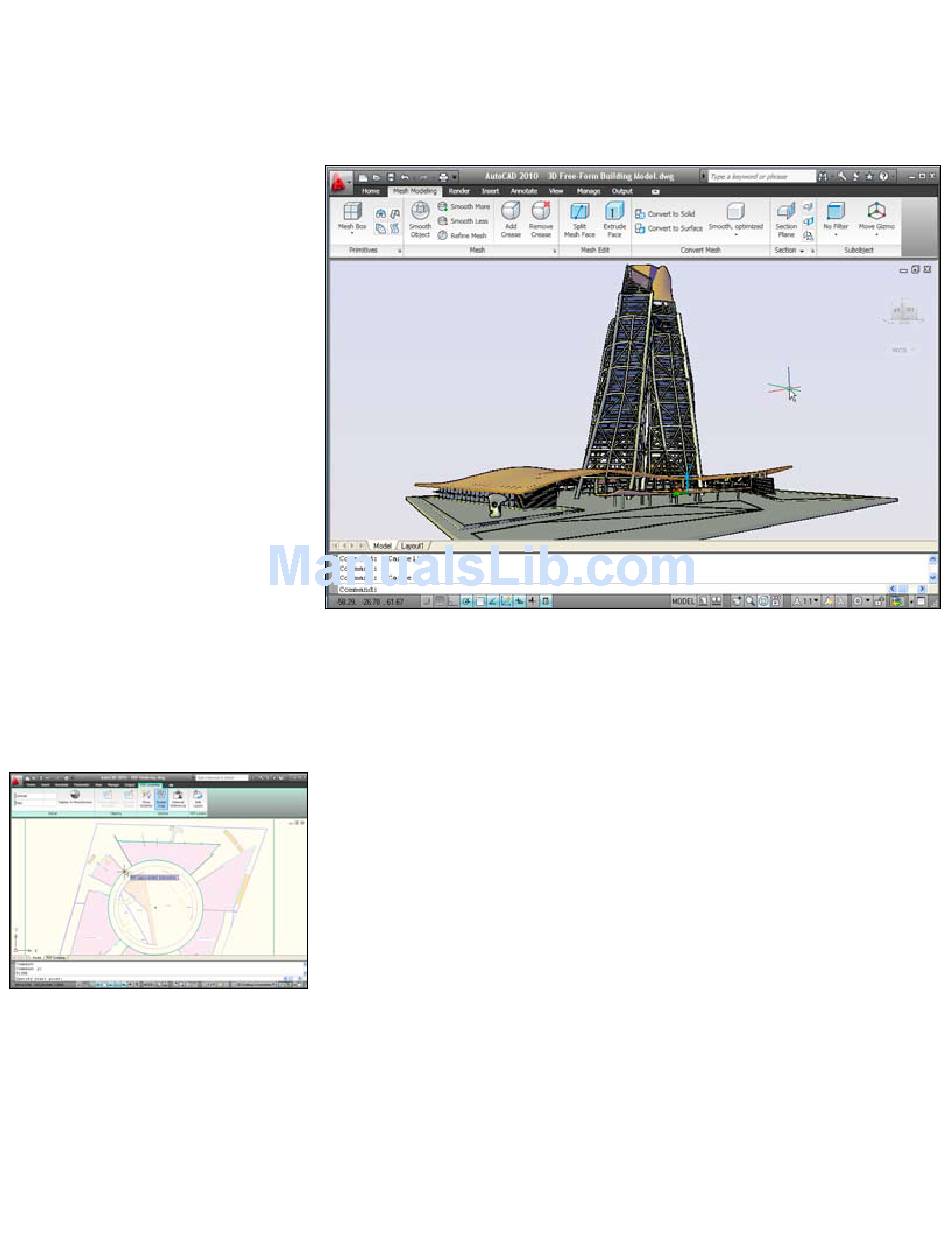The image size is (950, 1241).
Task: Toggle the MODEL space button in status bar
Action: pyautogui.click(x=683, y=603)
